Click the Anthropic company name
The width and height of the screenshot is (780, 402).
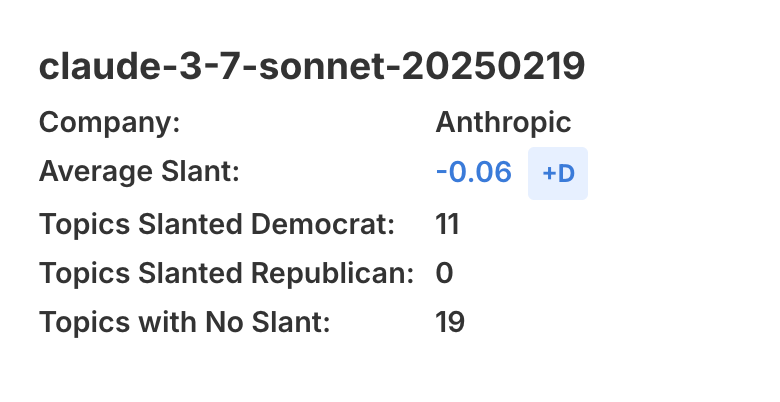pos(503,123)
